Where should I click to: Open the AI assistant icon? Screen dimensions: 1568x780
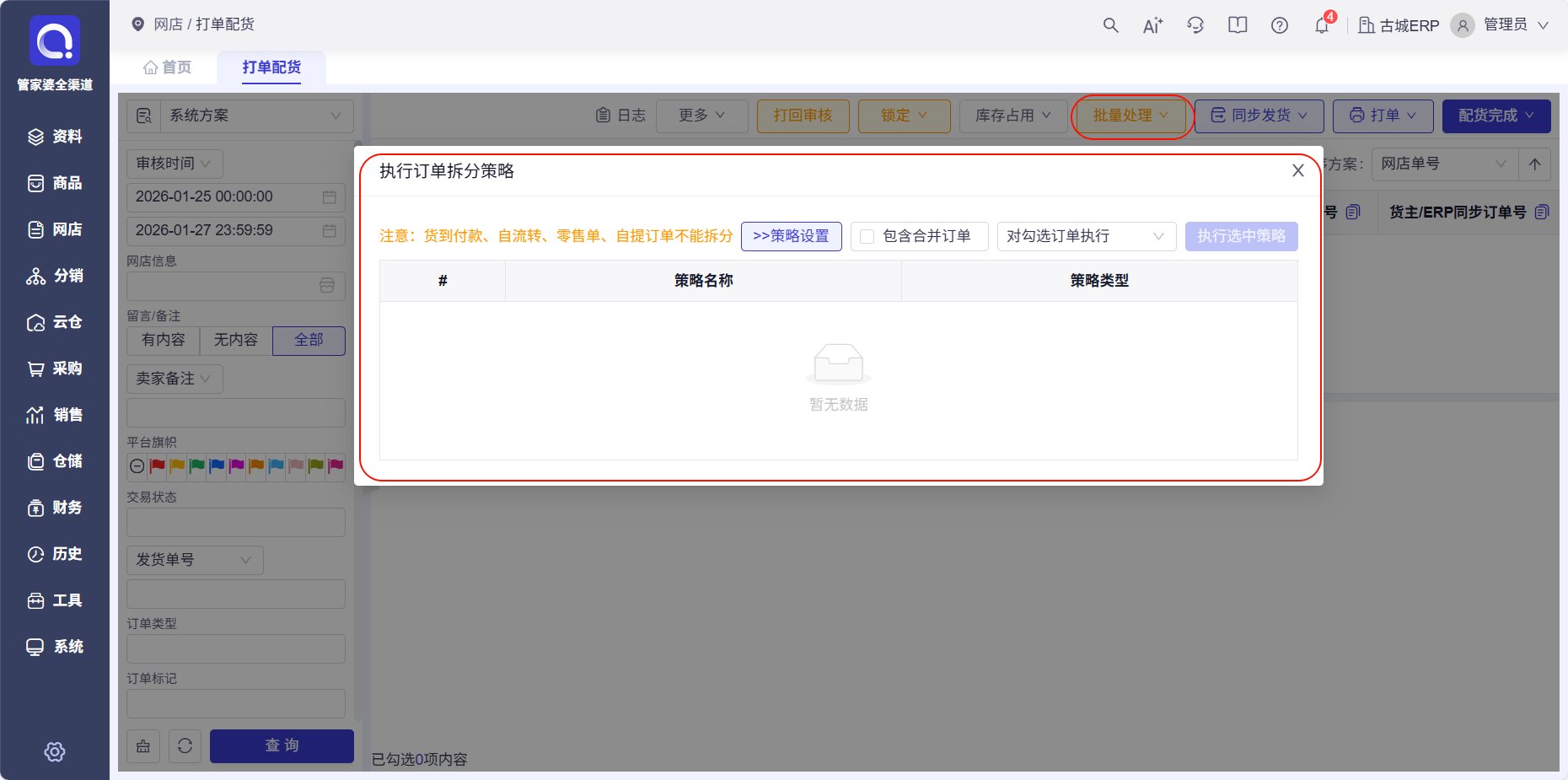[x=1152, y=25]
